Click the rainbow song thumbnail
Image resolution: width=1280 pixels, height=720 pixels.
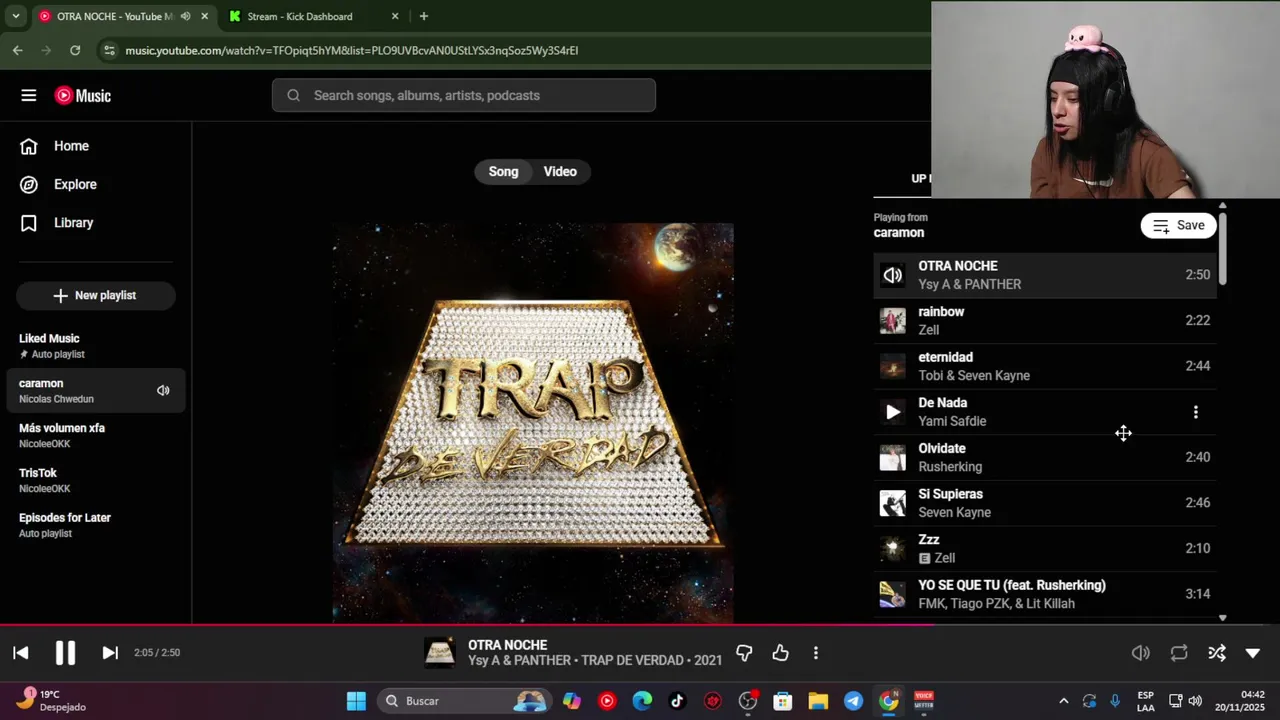tap(893, 320)
